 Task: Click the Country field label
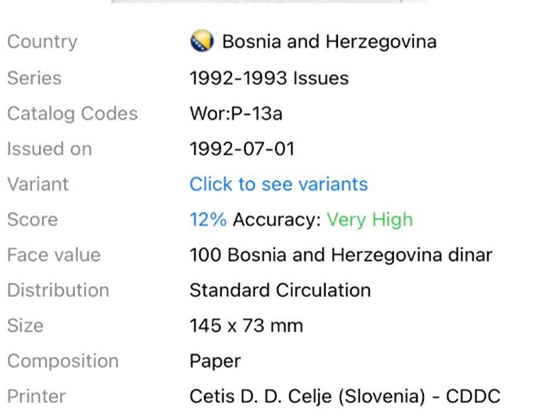(x=42, y=42)
